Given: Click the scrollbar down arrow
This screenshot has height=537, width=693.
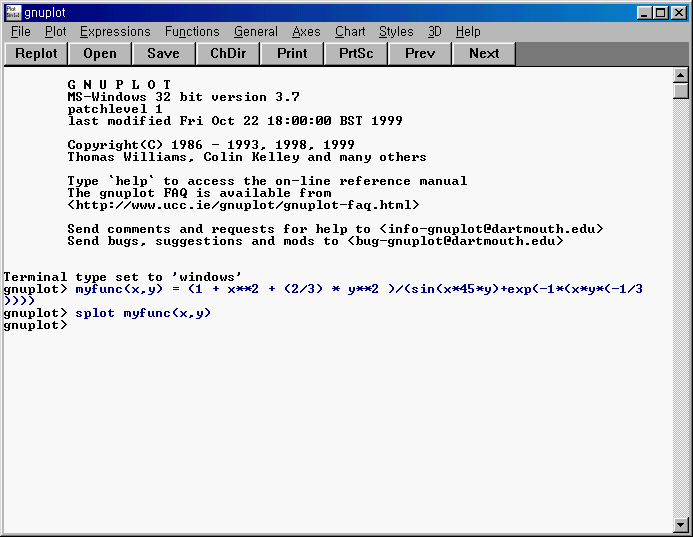Looking at the screenshot, I should pyautogui.click(x=681, y=525).
